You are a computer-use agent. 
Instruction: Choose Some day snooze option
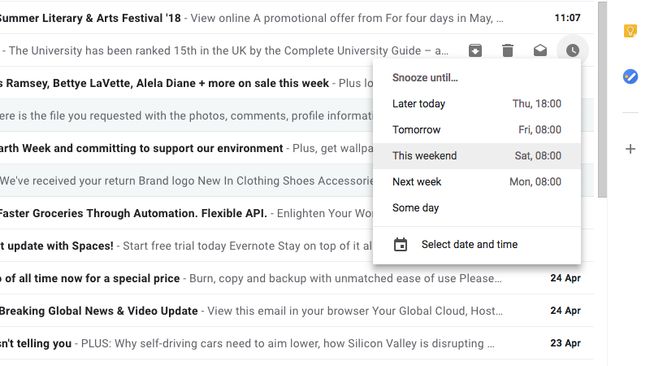[x=477, y=208]
